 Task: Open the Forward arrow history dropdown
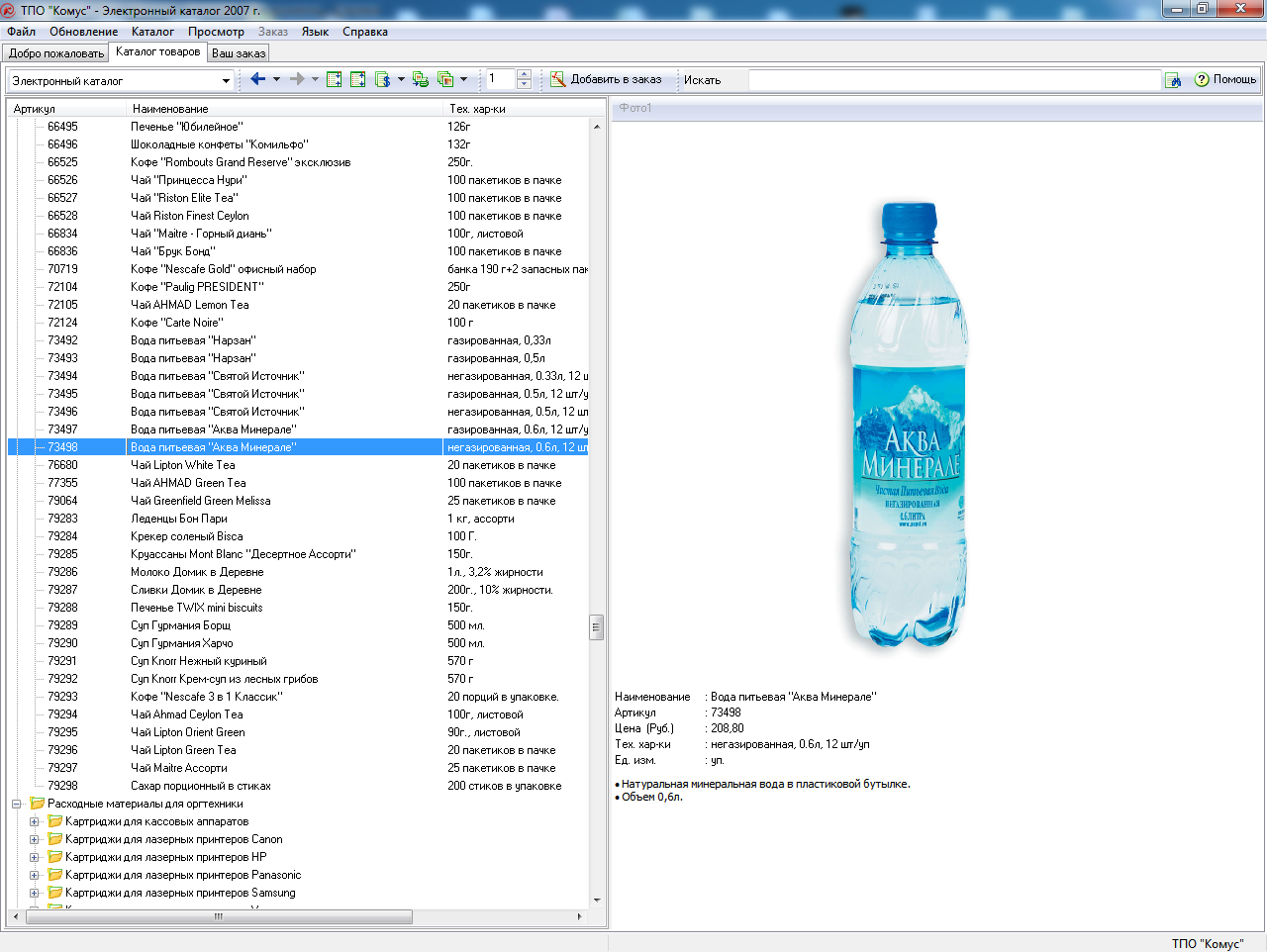coord(315,79)
